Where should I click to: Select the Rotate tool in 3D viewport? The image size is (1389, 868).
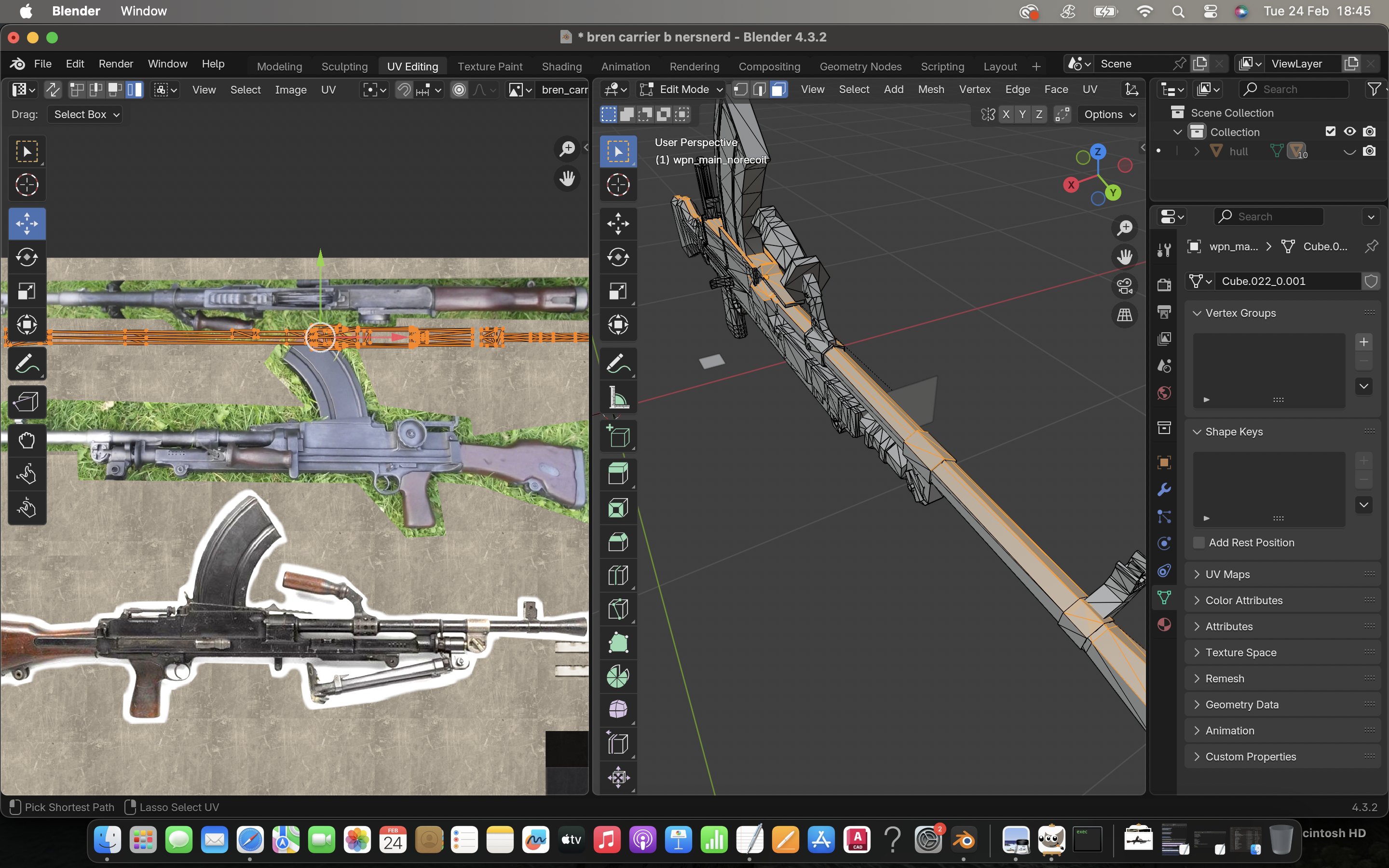click(618, 257)
